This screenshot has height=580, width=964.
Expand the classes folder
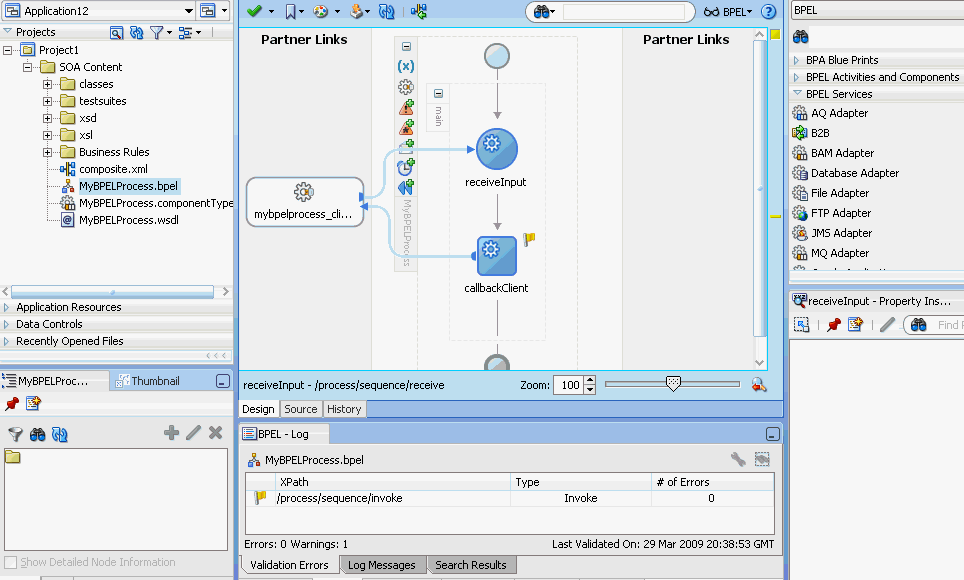[x=47, y=84]
